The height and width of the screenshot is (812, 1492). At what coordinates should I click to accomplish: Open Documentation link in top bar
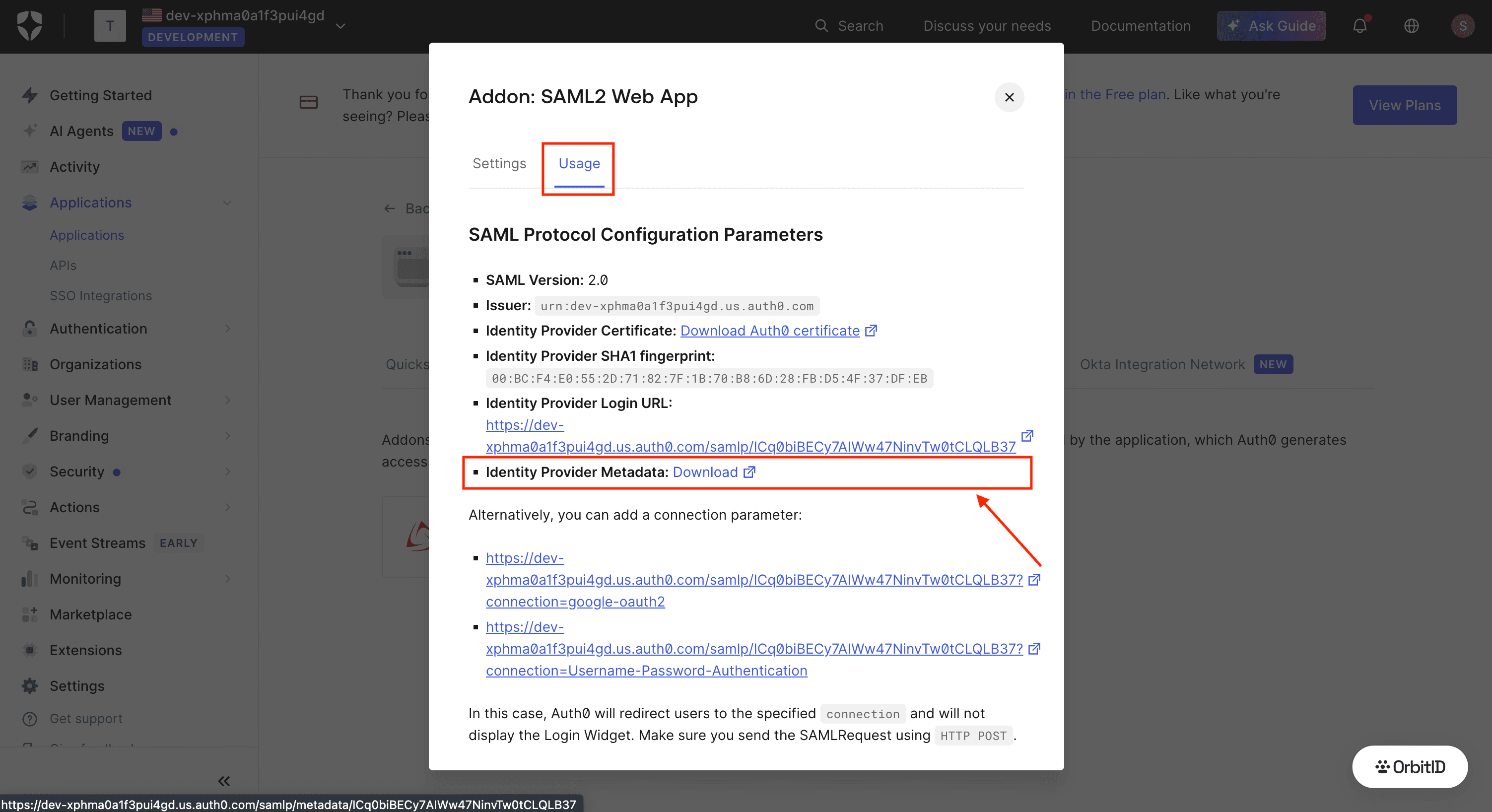tap(1141, 26)
